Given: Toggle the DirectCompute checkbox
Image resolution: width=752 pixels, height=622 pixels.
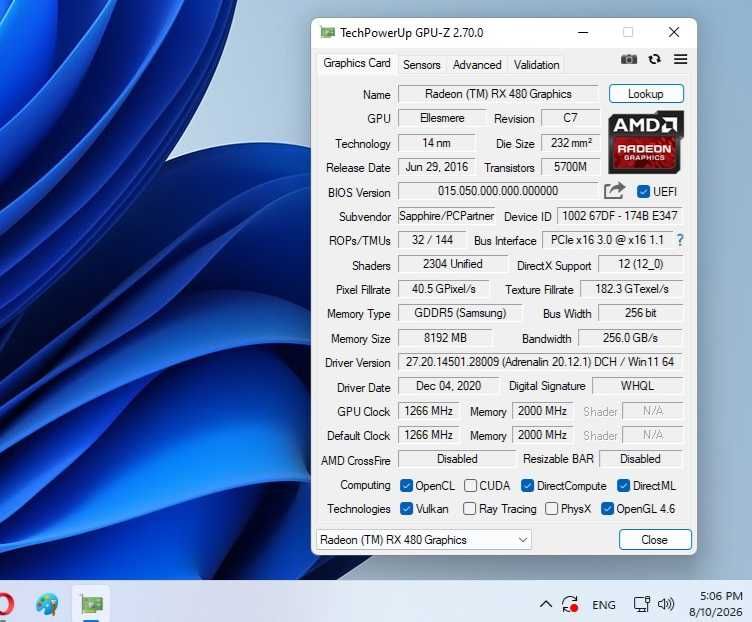Looking at the screenshot, I should click(528, 486).
